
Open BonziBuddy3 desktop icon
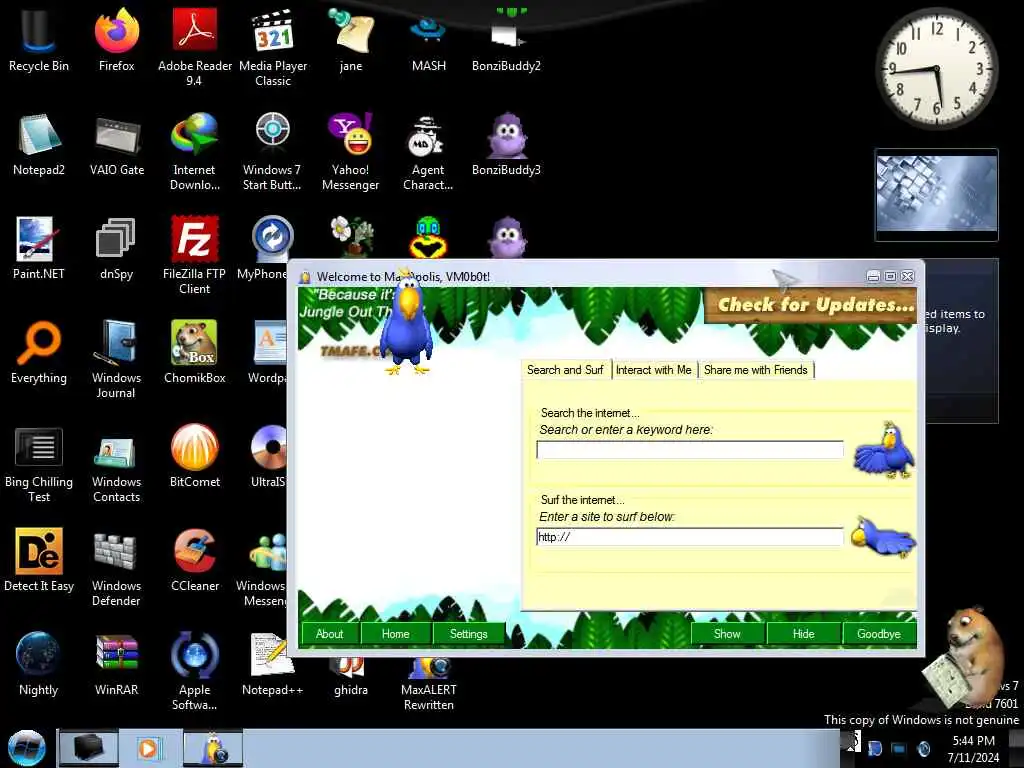coord(506,144)
